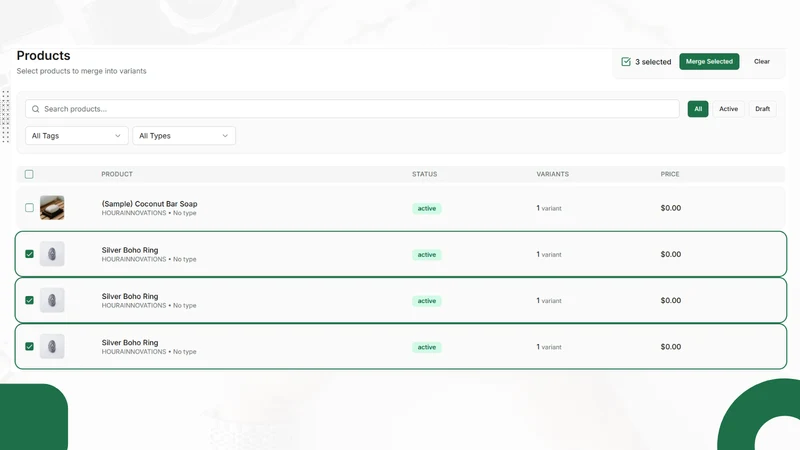Focus the Search products field

point(352,109)
